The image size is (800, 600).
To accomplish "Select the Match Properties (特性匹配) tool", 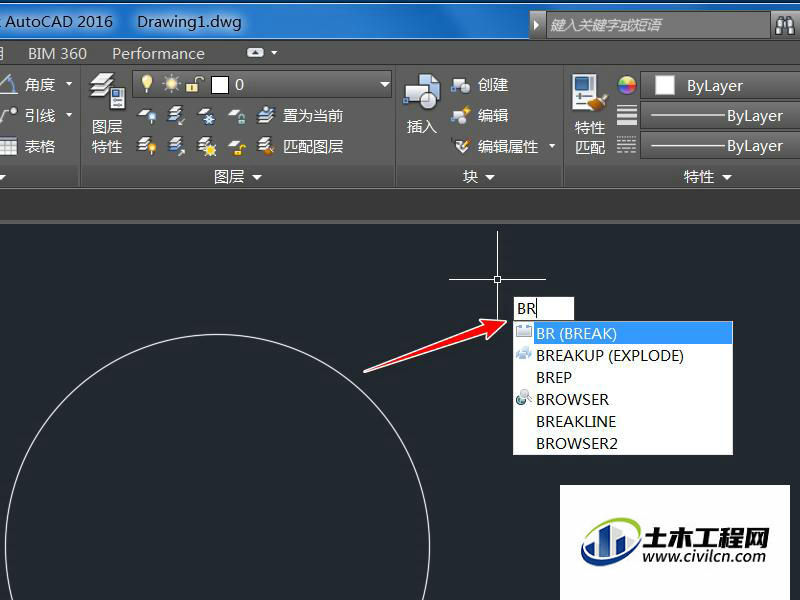I will click(x=590, y=114).
